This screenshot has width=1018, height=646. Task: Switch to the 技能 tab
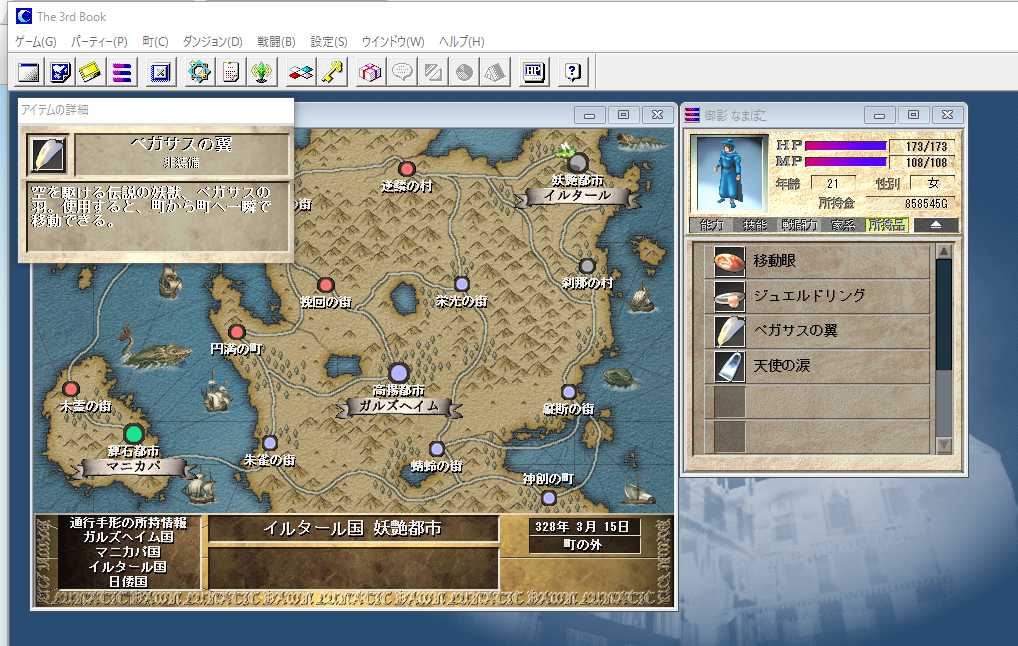[x=755, y=225]
